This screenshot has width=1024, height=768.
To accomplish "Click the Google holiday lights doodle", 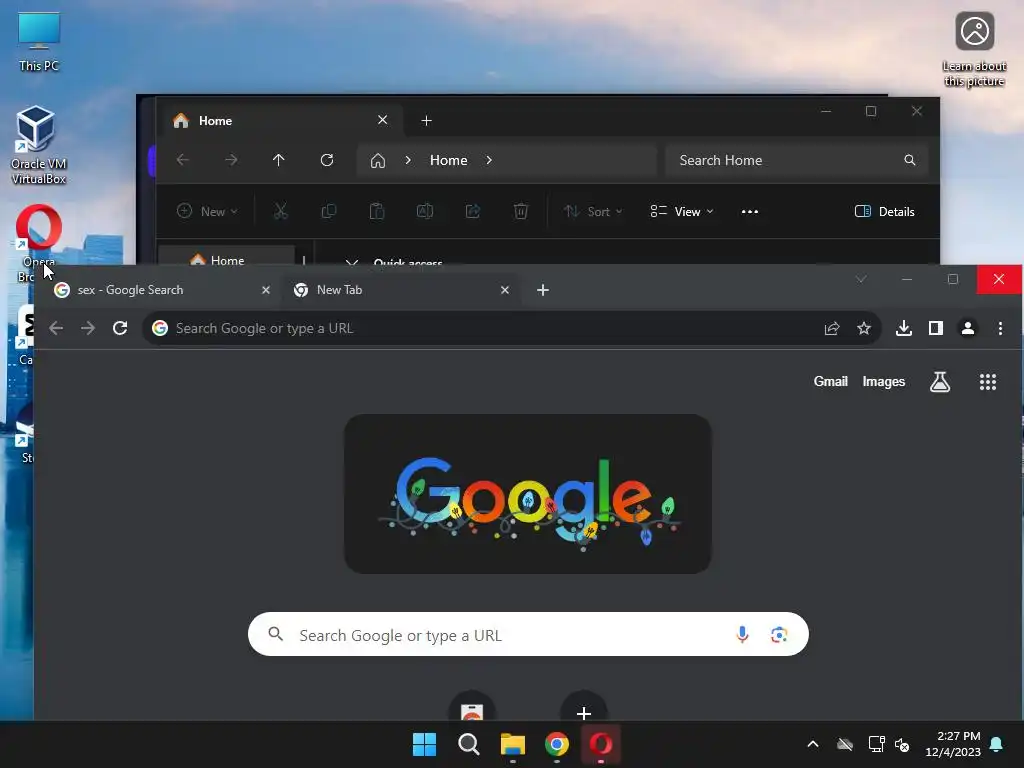I will (x=528, y=494).
